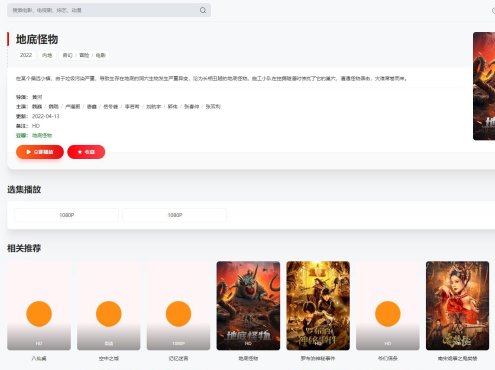Choose the second 1080P episode button
This screenshot has height=370, width=495.
pyautogui.click(x=175, y=215)
